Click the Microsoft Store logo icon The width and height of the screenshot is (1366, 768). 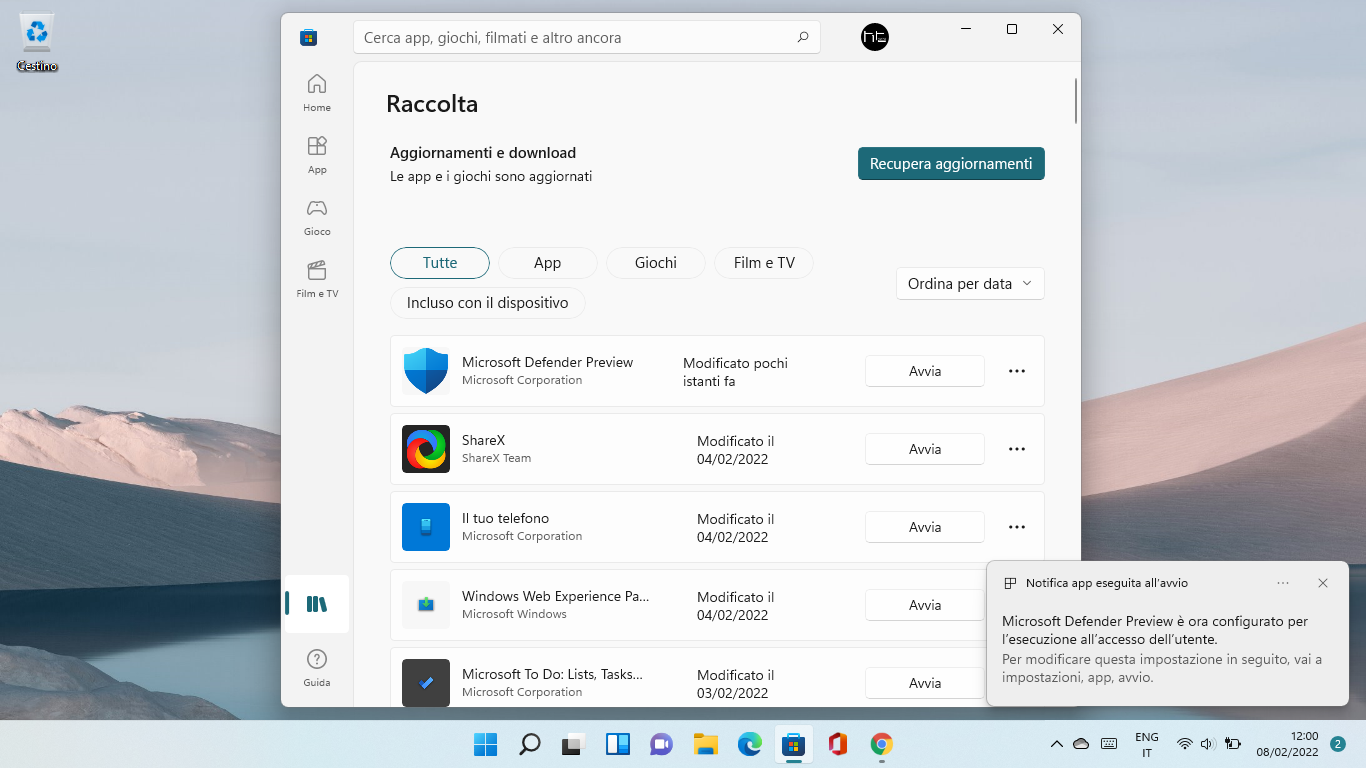[308, 38]
